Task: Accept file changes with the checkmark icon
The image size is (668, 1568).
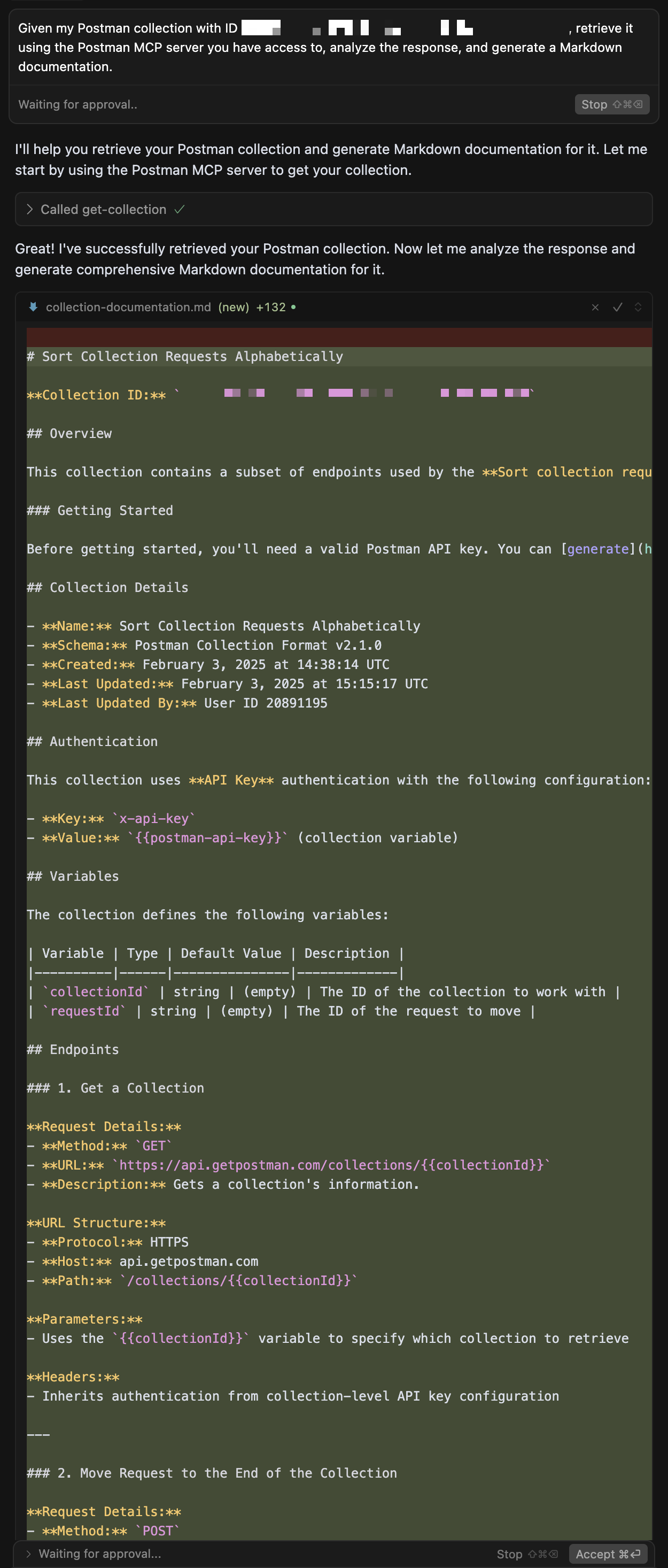Action: point(617,308)
